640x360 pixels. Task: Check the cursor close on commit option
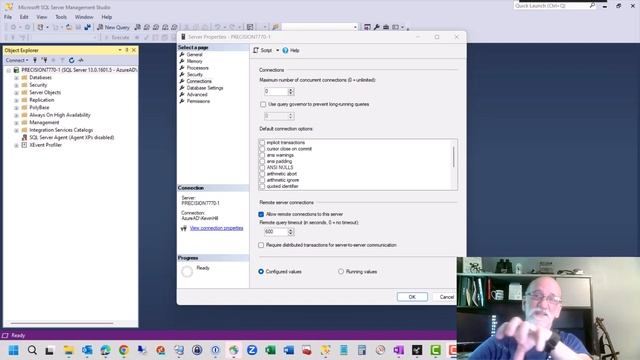click(262, 149)
